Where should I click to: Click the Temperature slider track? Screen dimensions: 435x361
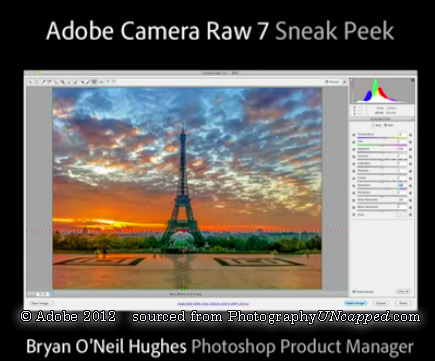[x=382, y=137]
